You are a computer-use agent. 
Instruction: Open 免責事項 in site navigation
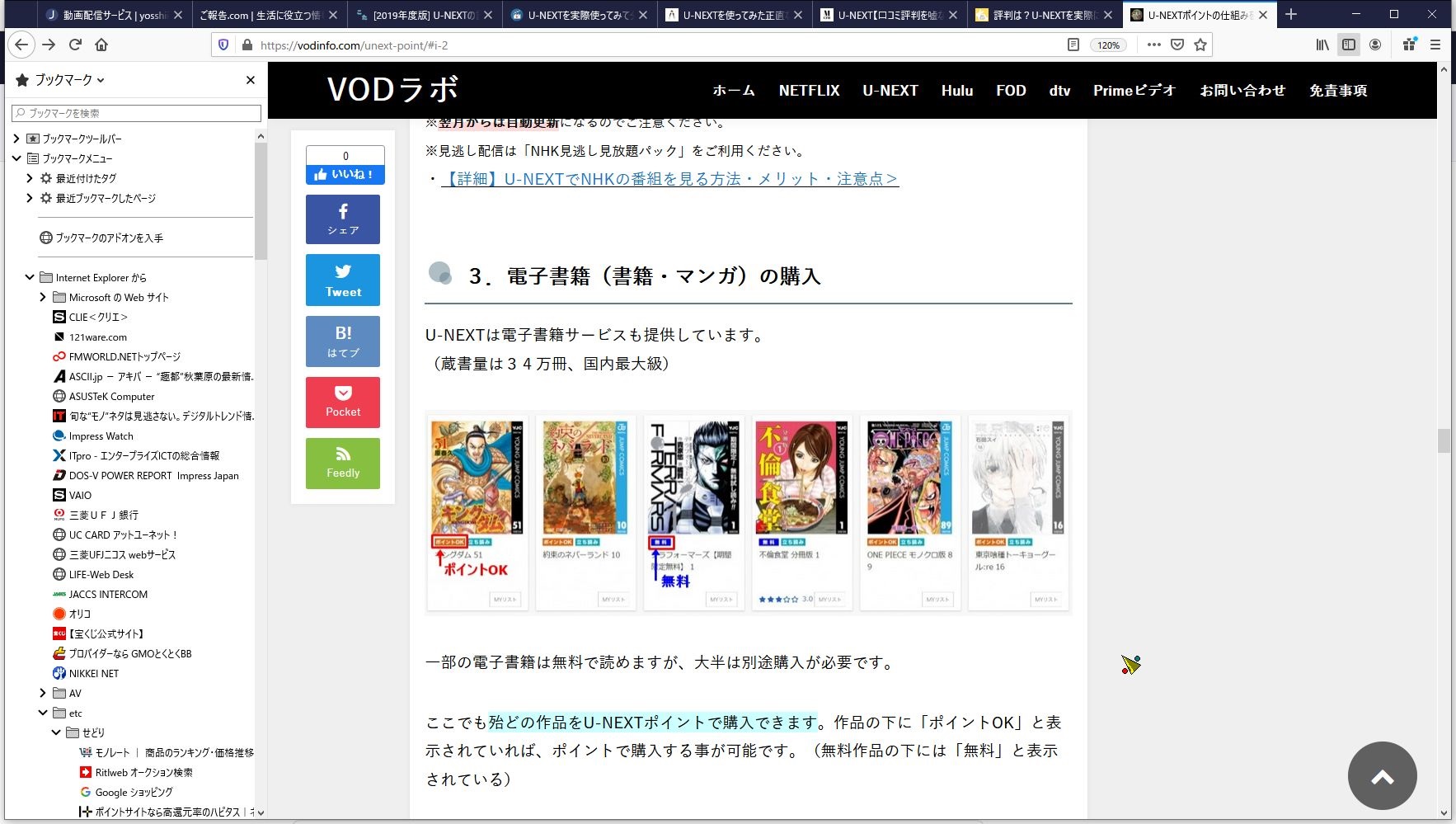1338,91
